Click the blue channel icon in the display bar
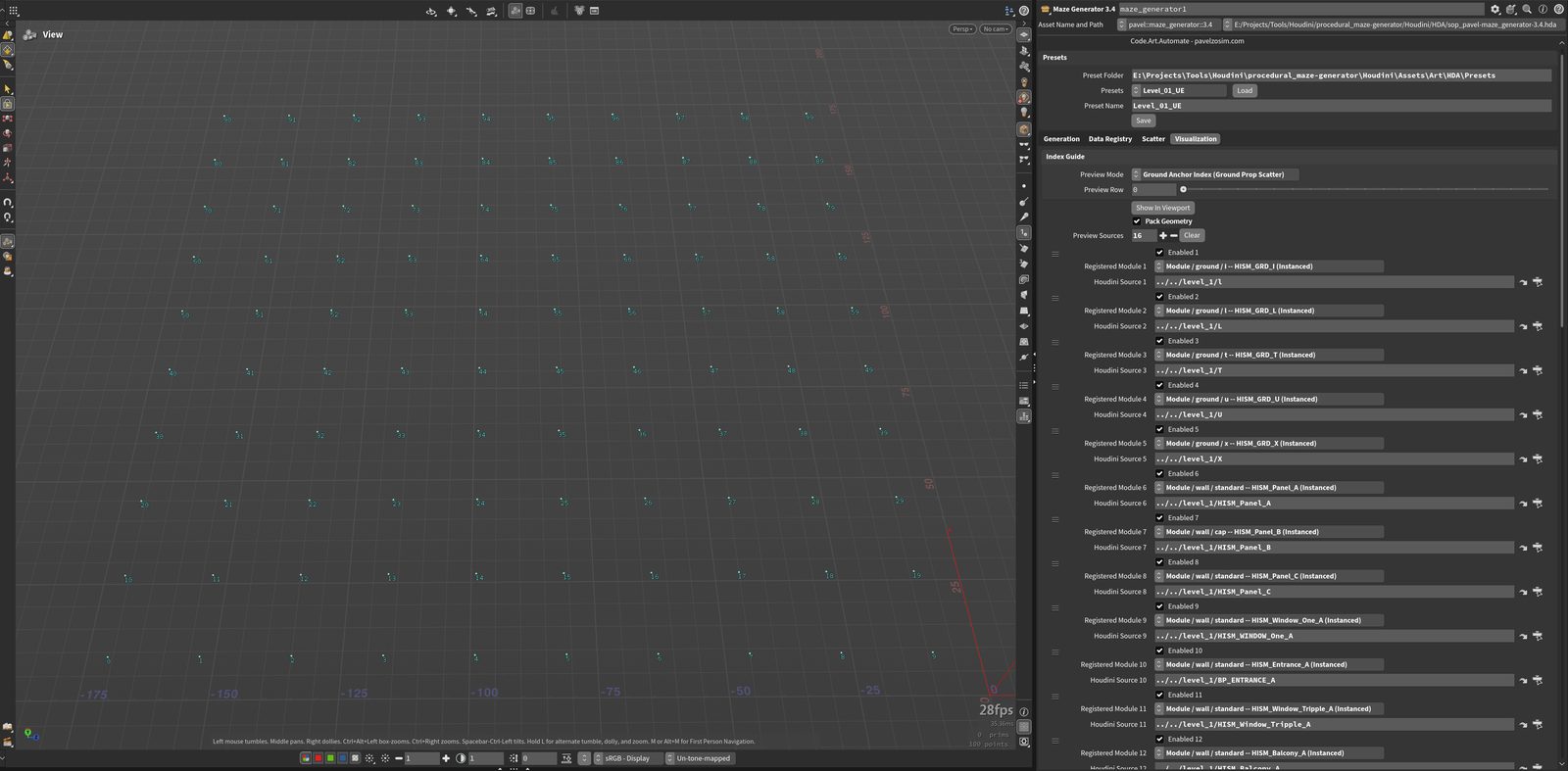 click(342, 758)
